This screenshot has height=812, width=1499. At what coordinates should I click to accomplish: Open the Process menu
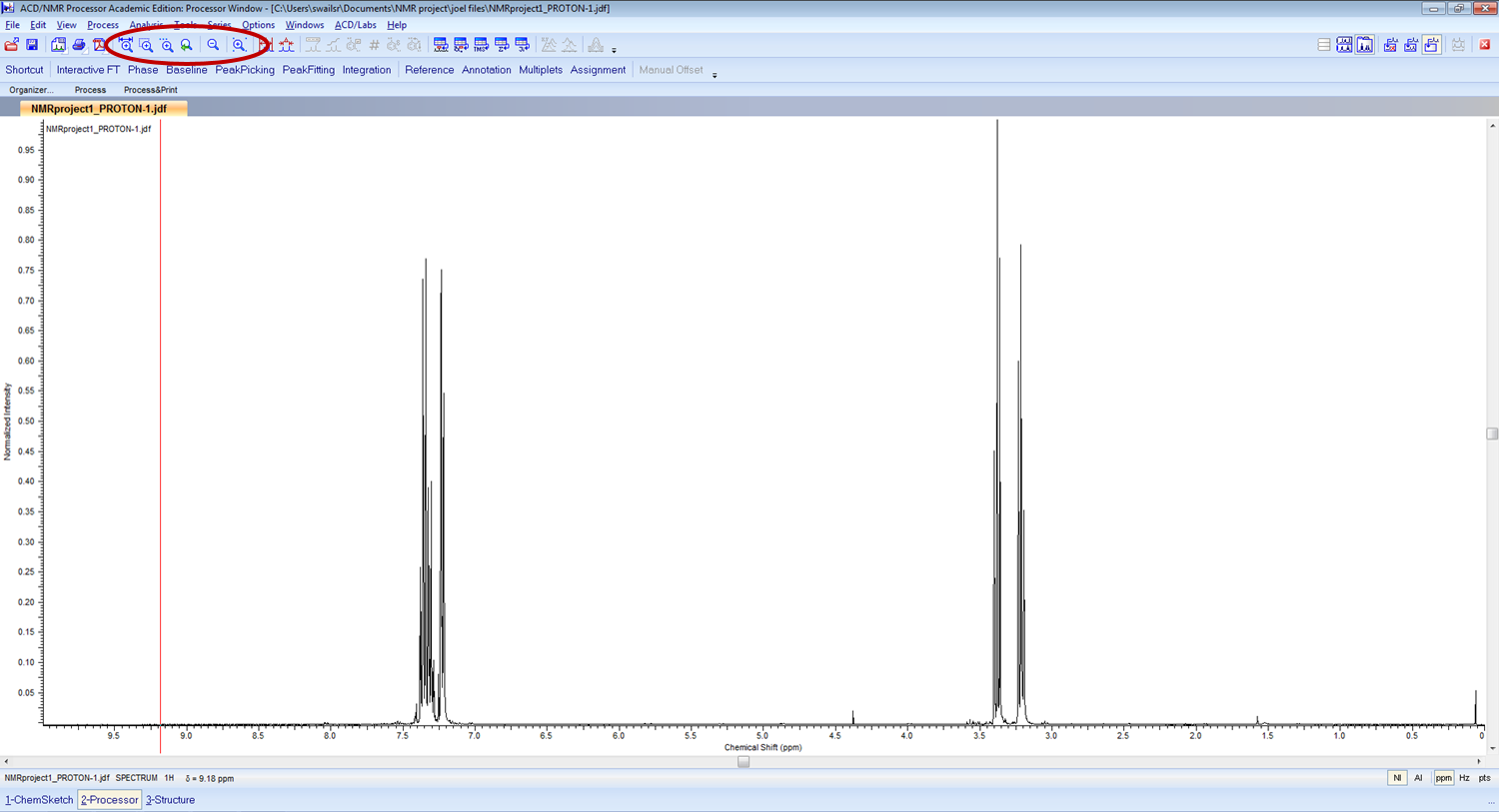click(103, 25)
